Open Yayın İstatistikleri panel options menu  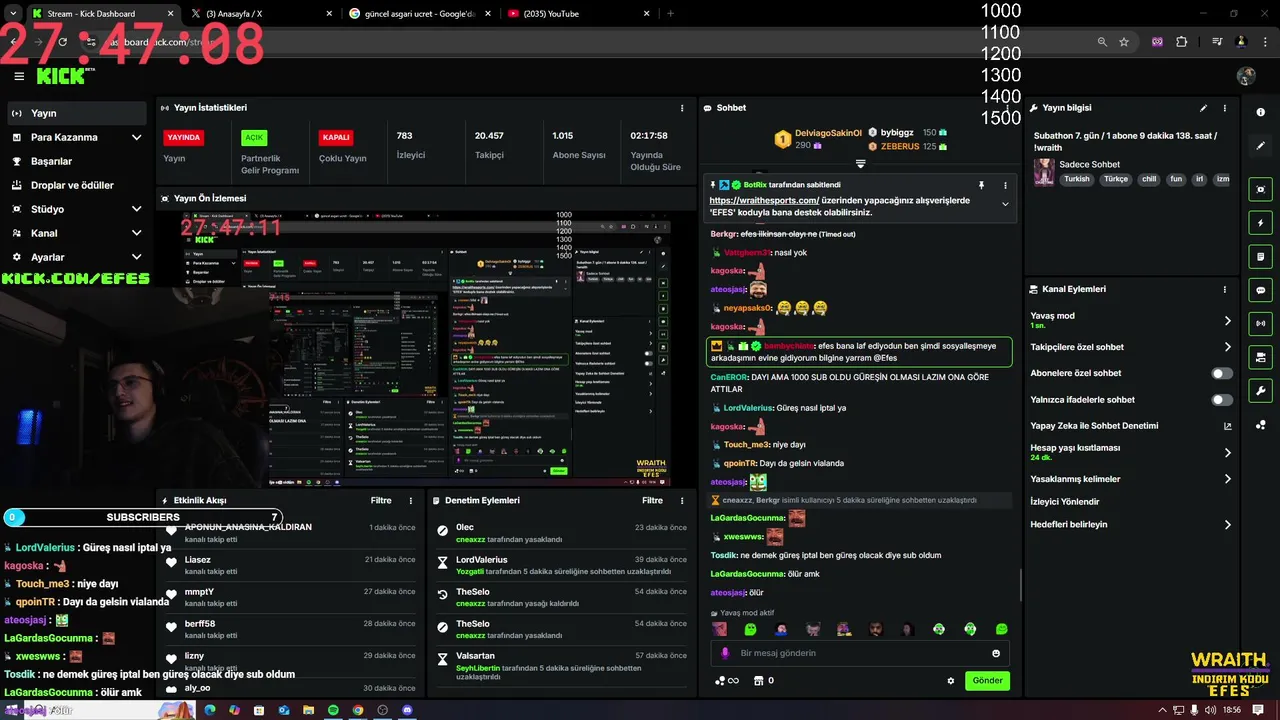(683, 108)
